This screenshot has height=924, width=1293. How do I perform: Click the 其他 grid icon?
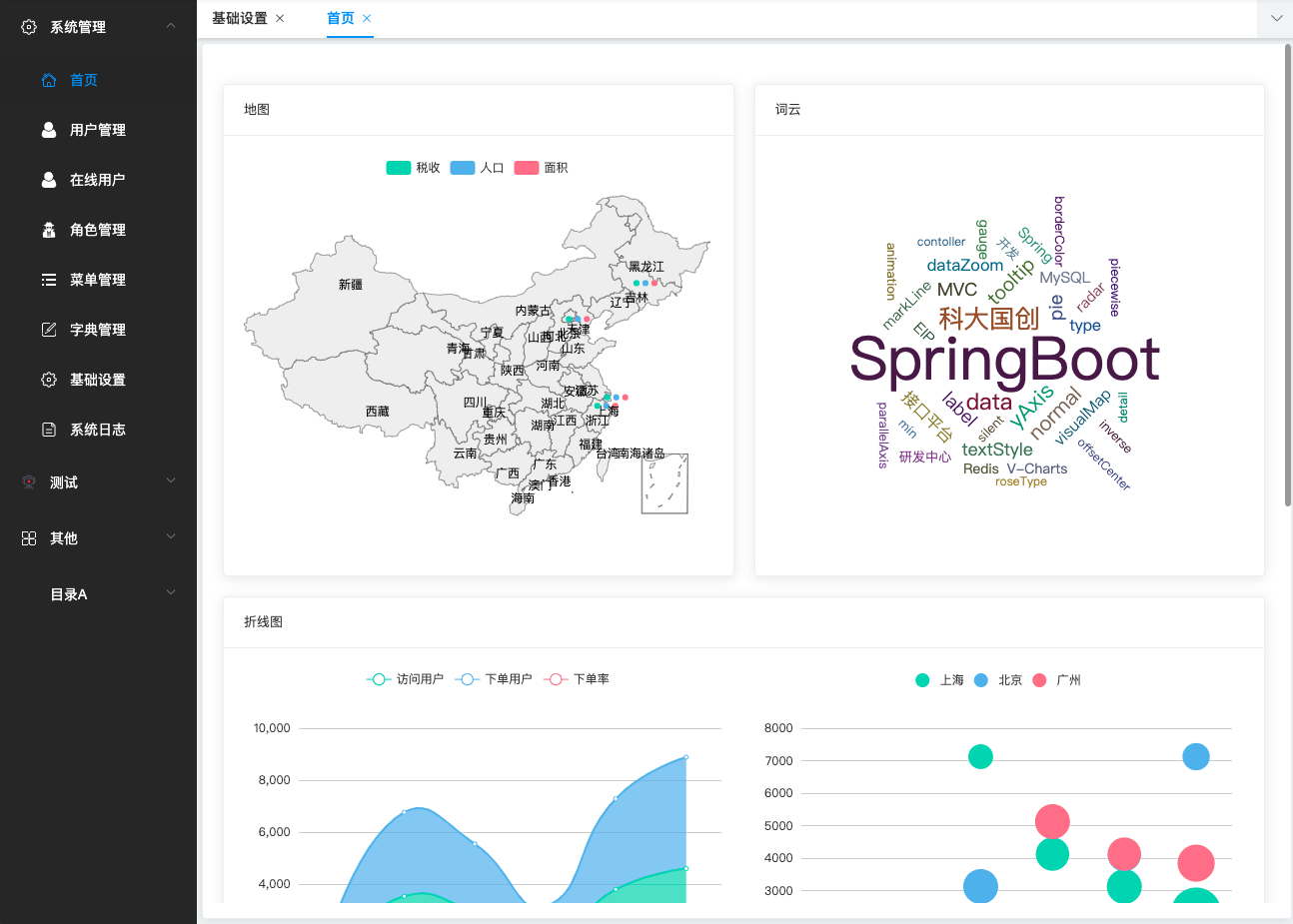coord(29,538)
